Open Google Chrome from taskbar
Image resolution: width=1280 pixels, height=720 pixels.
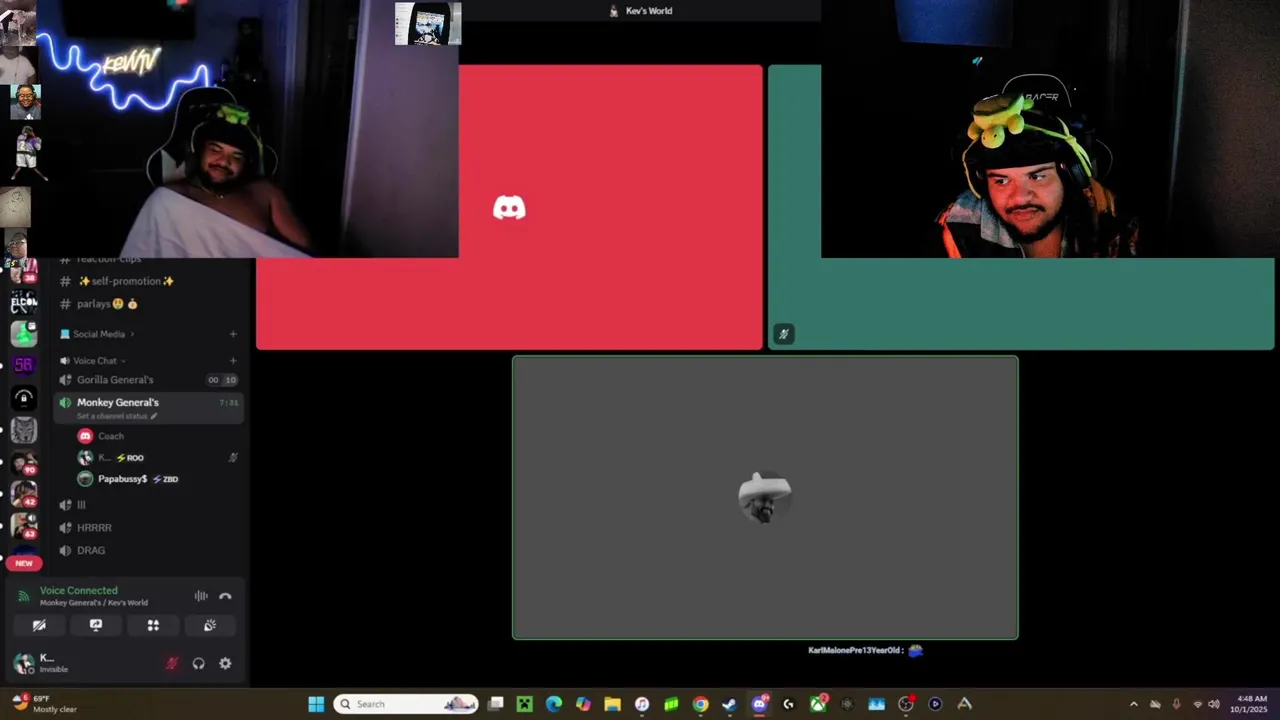tap(701, 704)
